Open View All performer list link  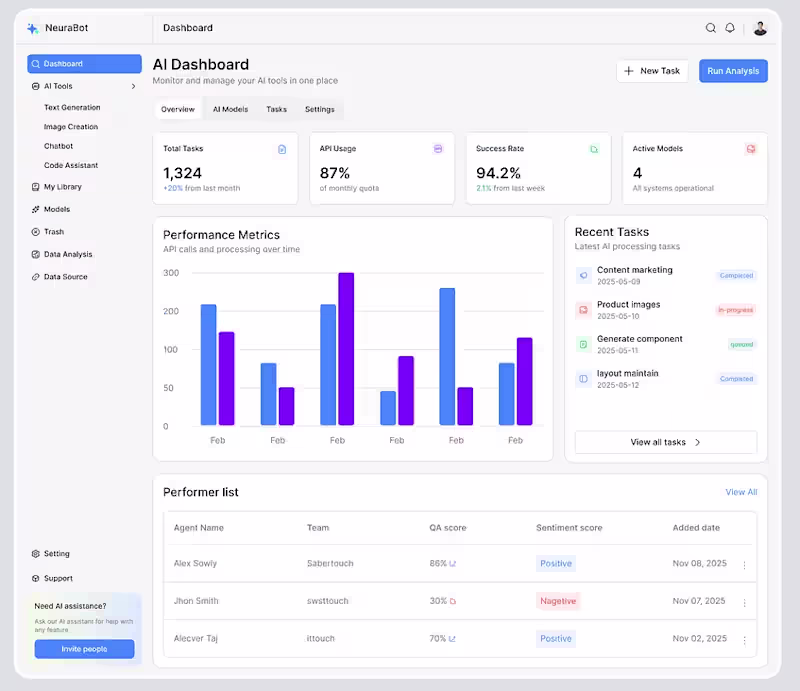point(741,492)
